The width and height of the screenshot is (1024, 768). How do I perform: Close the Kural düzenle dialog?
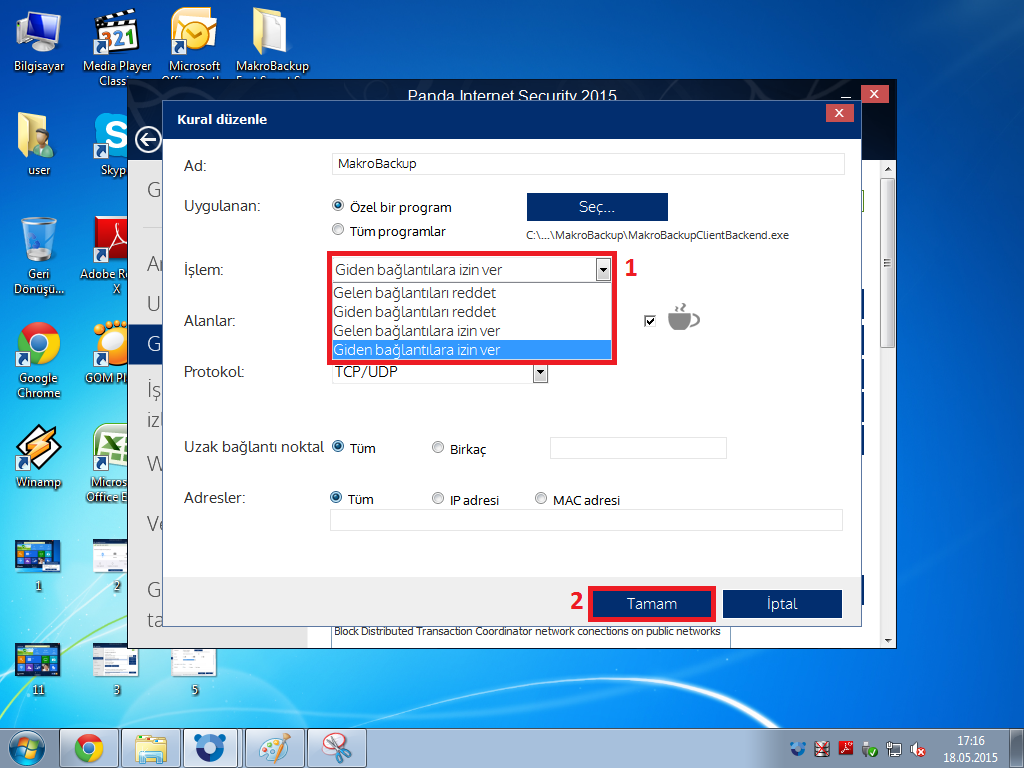[x=839, y=113]
